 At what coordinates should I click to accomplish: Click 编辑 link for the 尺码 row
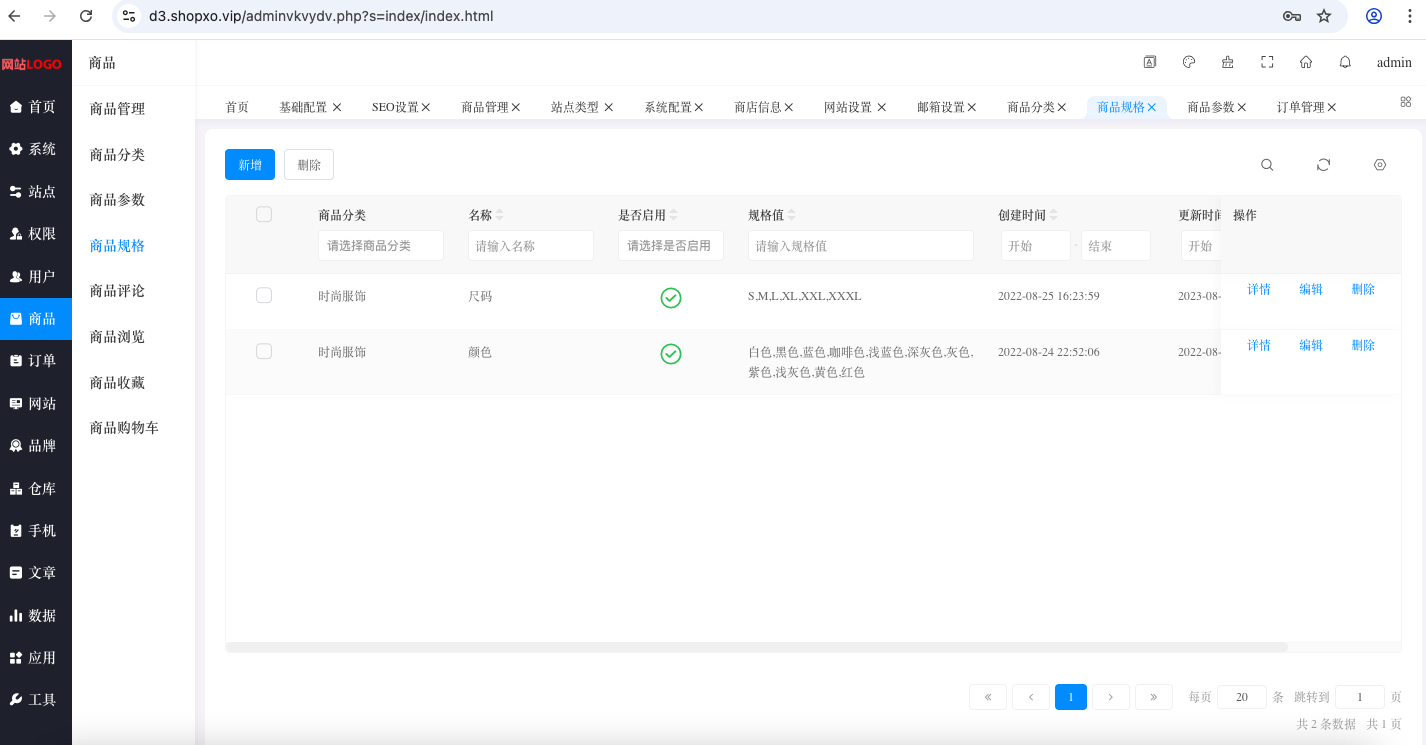click(x=1311, y=289)
